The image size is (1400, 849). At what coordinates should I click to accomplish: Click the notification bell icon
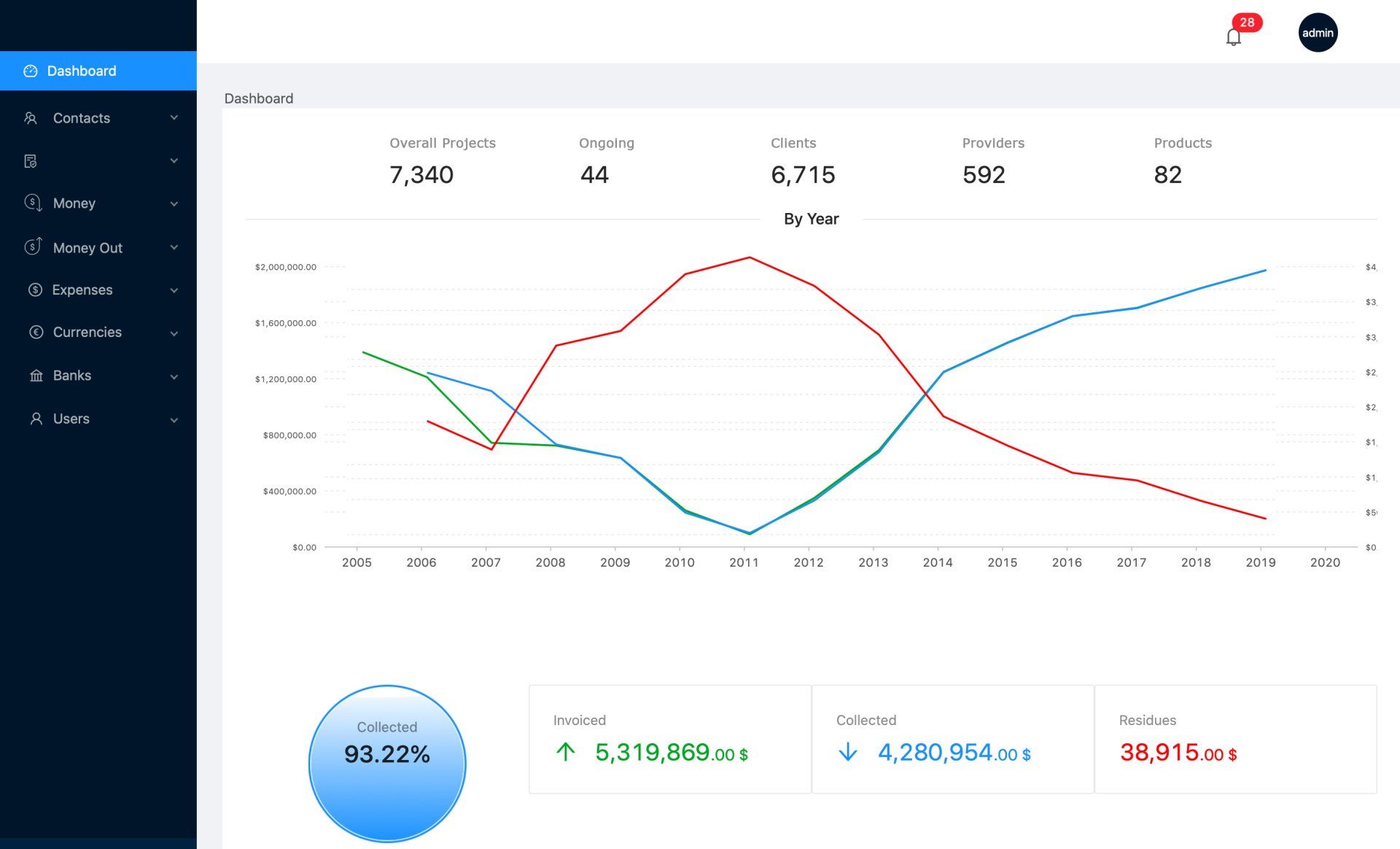[x=1233, y=36]
